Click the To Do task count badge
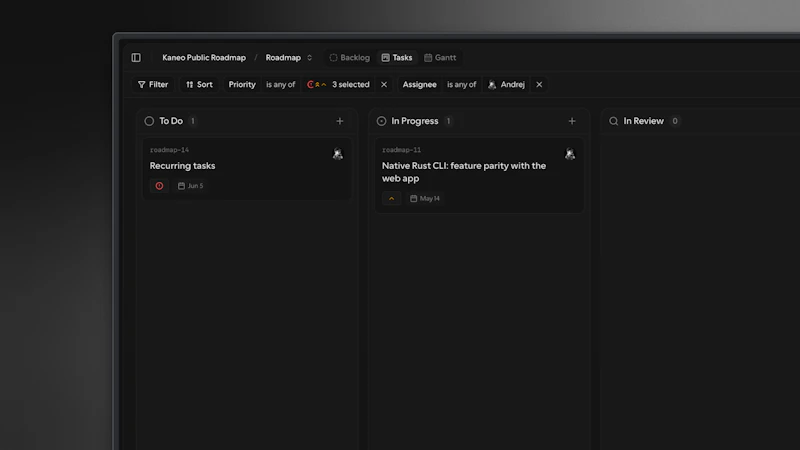The width and height of the screenshot is (800, 450). coord(192,121)
